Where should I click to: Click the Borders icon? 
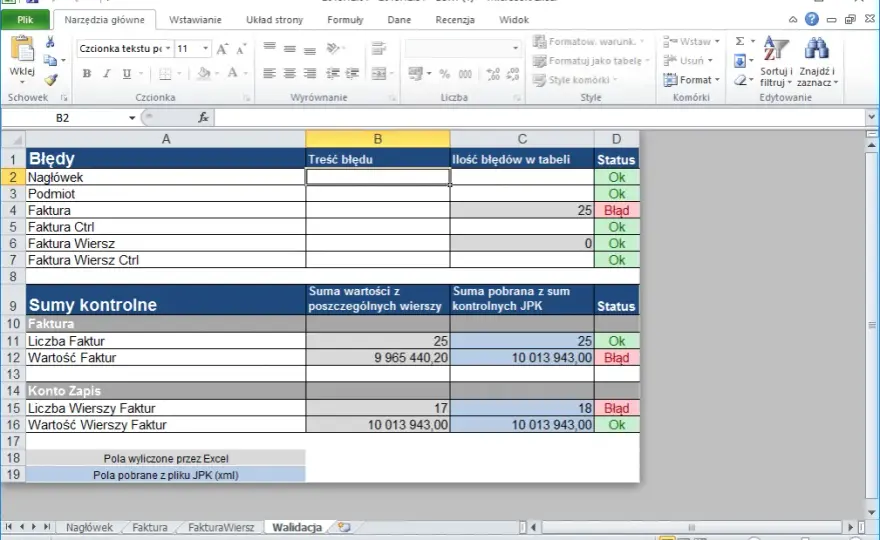tap(165, 74)
